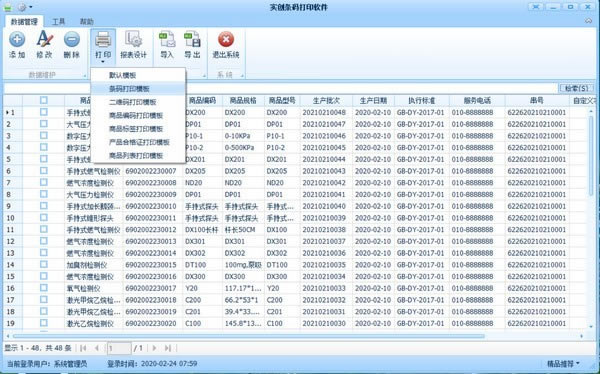Check the checkbox for row 1
600x374 pixels.
point(44,112)
